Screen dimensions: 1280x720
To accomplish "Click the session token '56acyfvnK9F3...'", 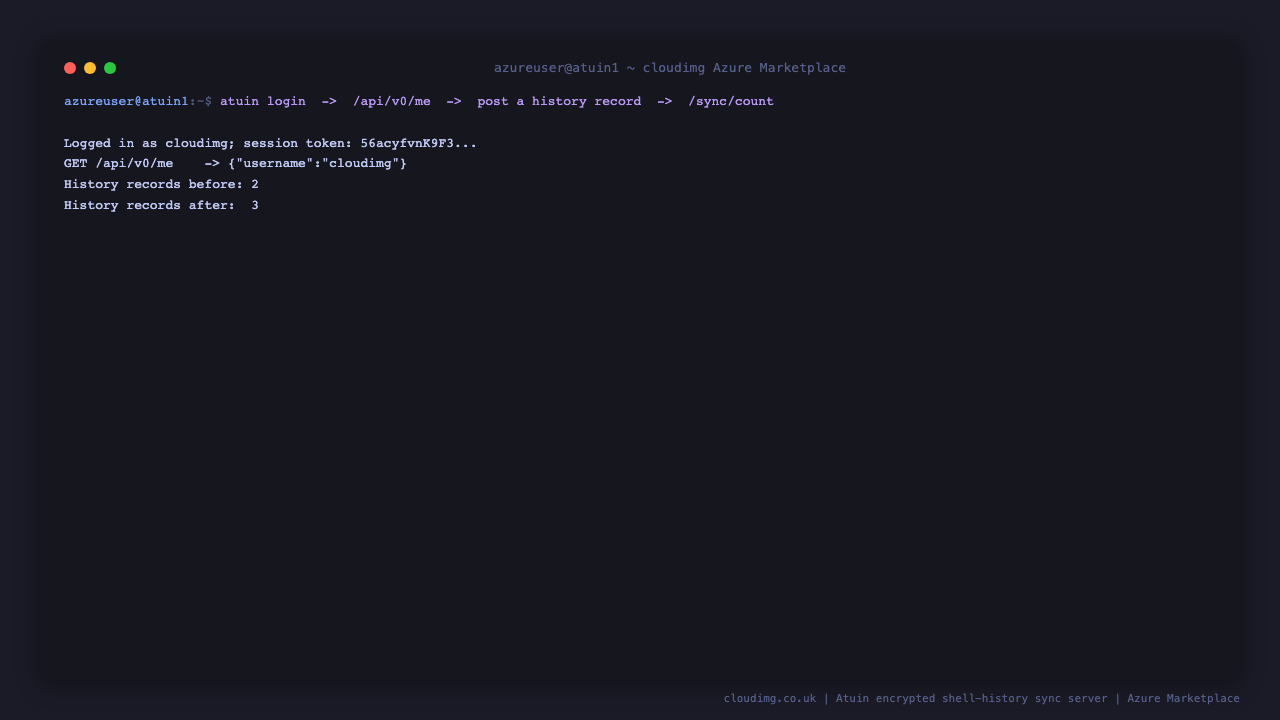I will click(419, 144).
